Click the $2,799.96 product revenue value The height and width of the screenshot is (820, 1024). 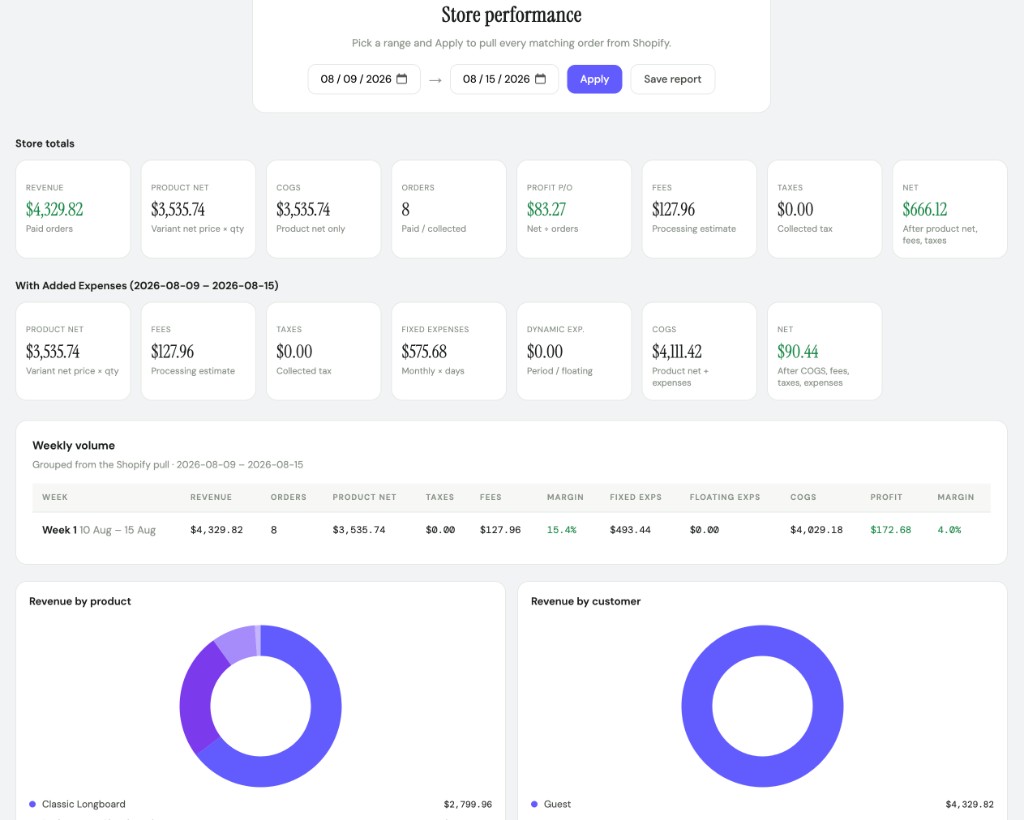coord(468,804)
